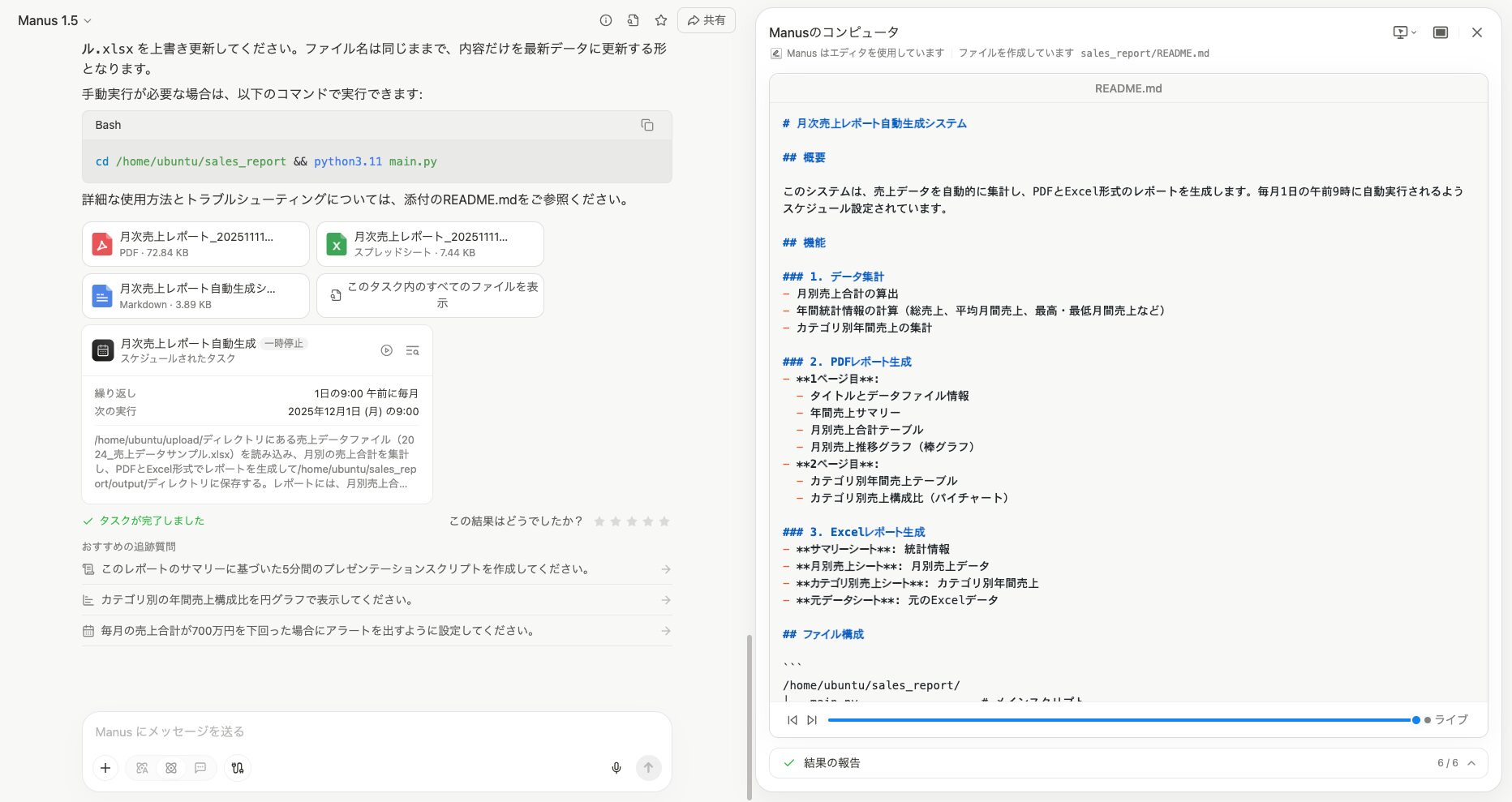1512x802 pixels.
Task: Toggle the takeover control monitor icon
Action: 1401,32
